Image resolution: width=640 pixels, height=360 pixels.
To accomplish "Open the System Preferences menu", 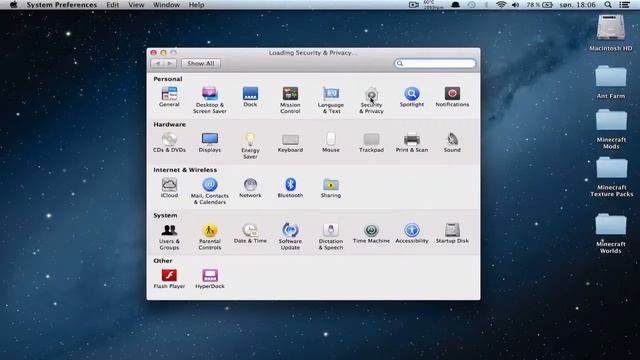I will pos(62,5).
